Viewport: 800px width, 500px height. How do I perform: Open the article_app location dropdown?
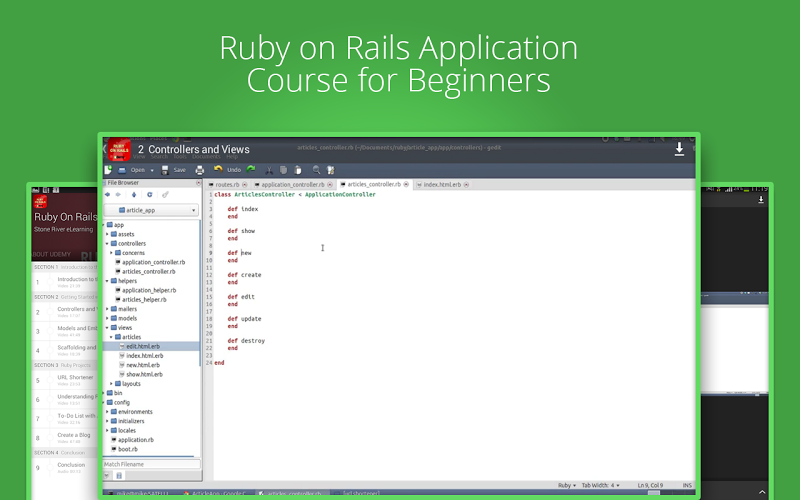(152, 210)
